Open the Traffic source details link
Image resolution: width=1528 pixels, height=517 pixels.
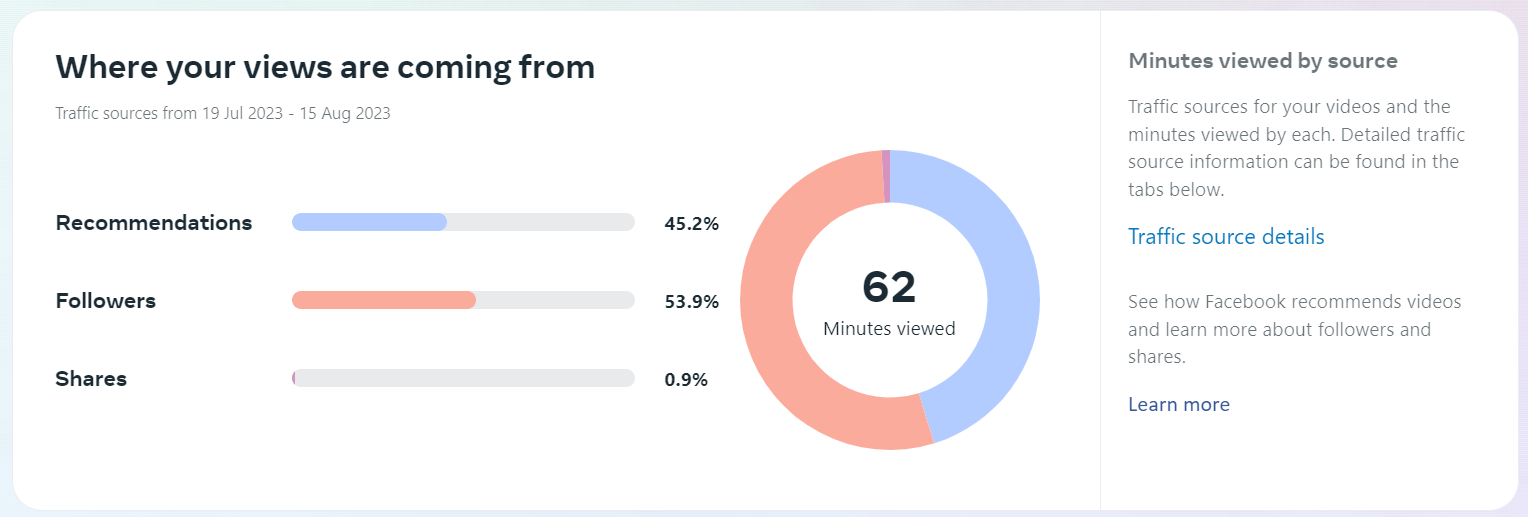(x=1226, y=237)
